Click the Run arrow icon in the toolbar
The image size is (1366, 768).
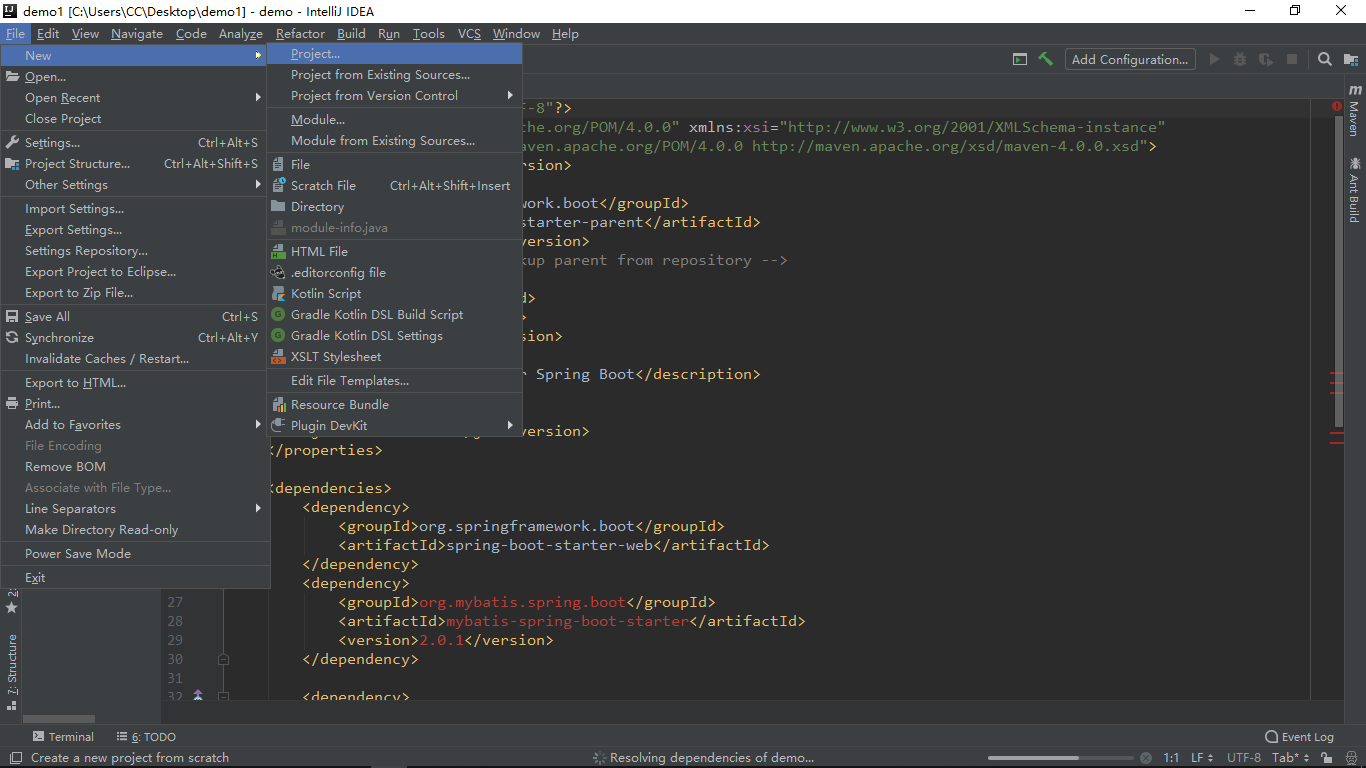[1213, 59]
